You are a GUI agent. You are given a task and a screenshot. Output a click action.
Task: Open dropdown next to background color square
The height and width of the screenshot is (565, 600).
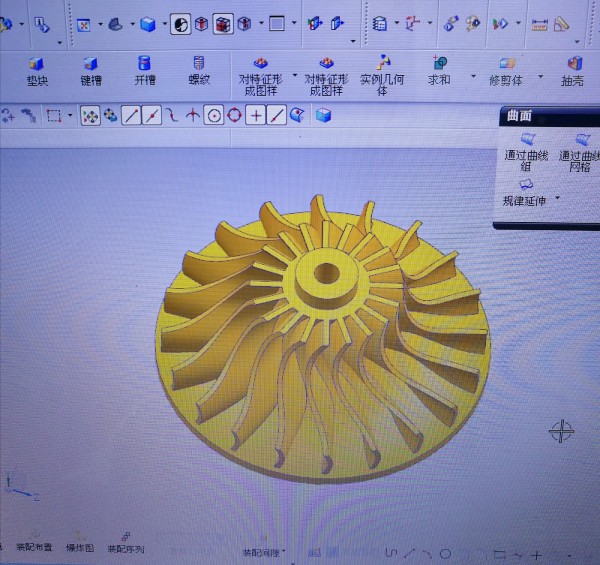pos(294,23)
